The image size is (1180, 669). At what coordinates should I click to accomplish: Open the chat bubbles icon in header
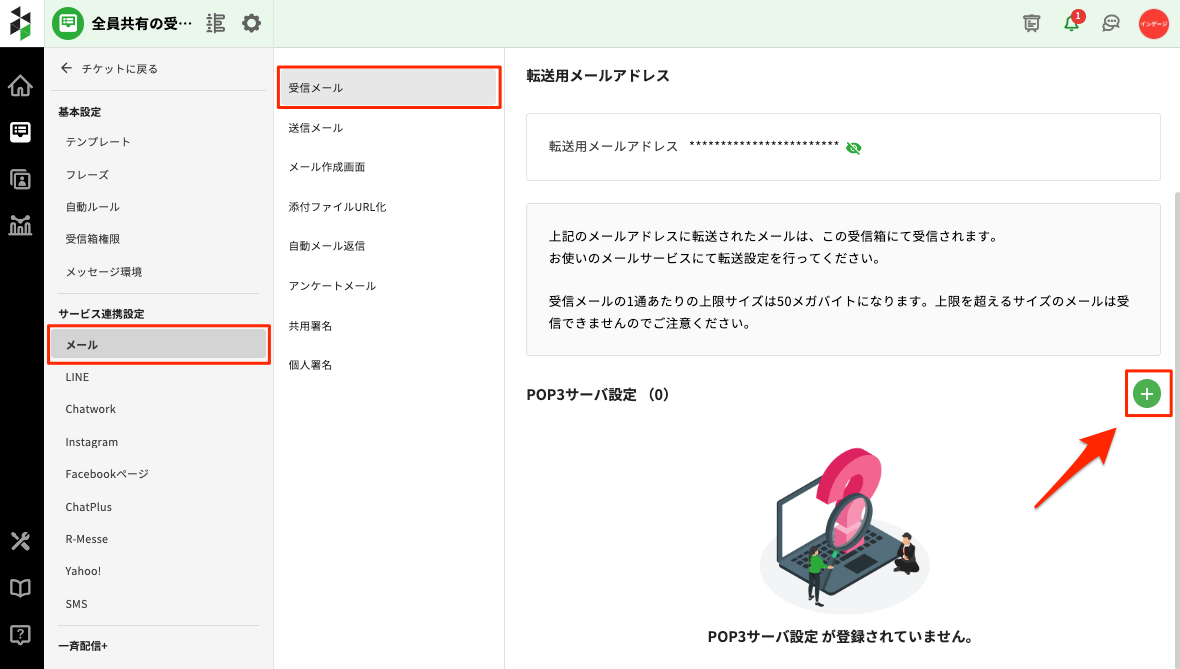[1111, 23]
